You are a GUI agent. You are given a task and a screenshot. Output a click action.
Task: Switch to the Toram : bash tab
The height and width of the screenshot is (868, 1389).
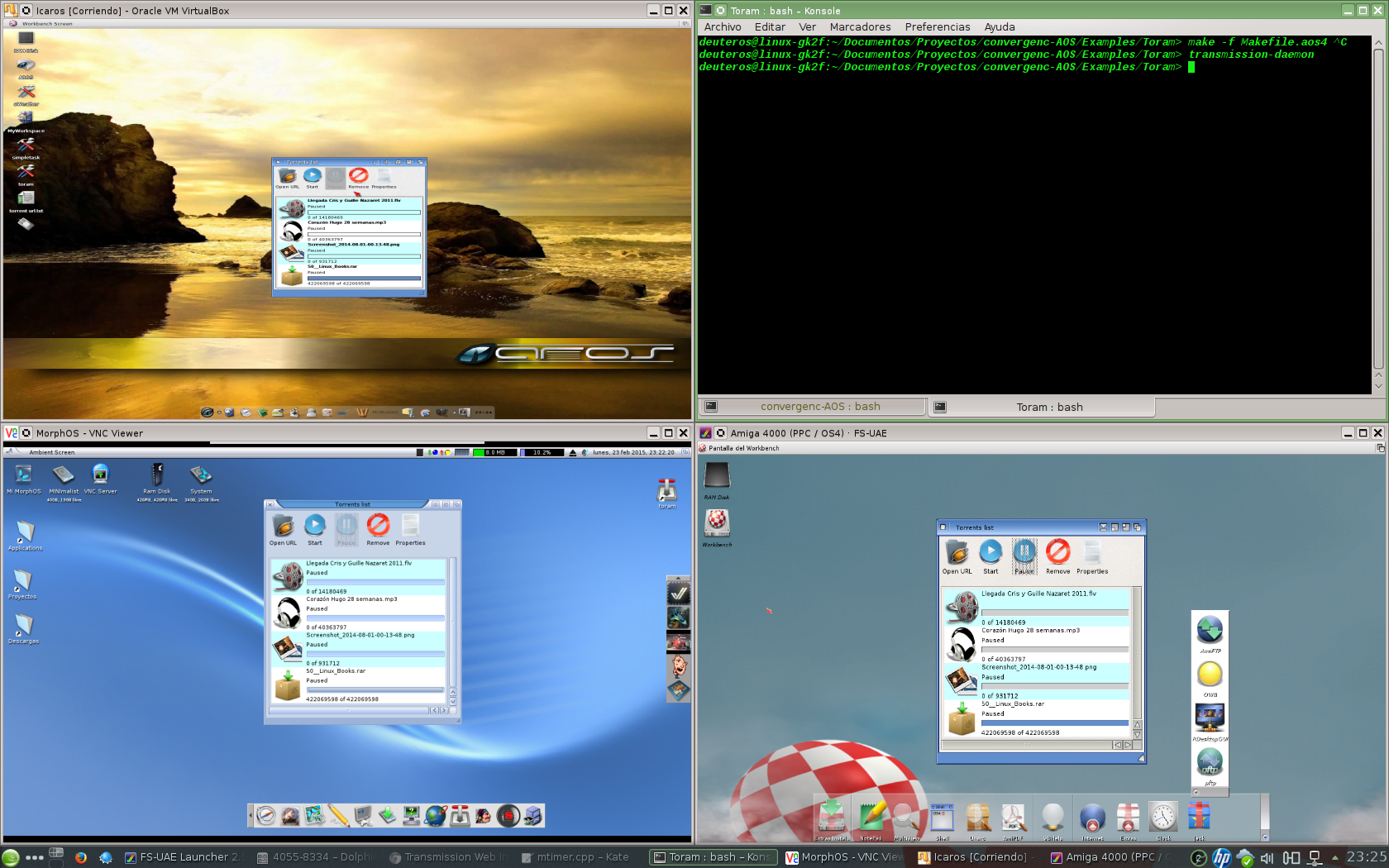point(1042,407)
